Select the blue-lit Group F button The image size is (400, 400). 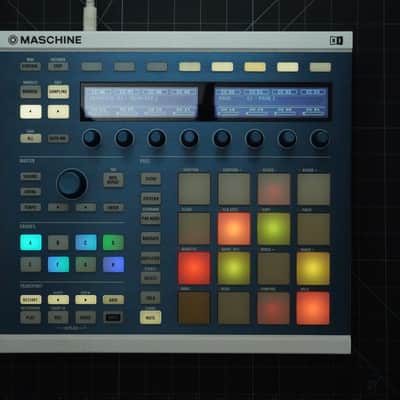pyautogui.click(x=58, y=264)
